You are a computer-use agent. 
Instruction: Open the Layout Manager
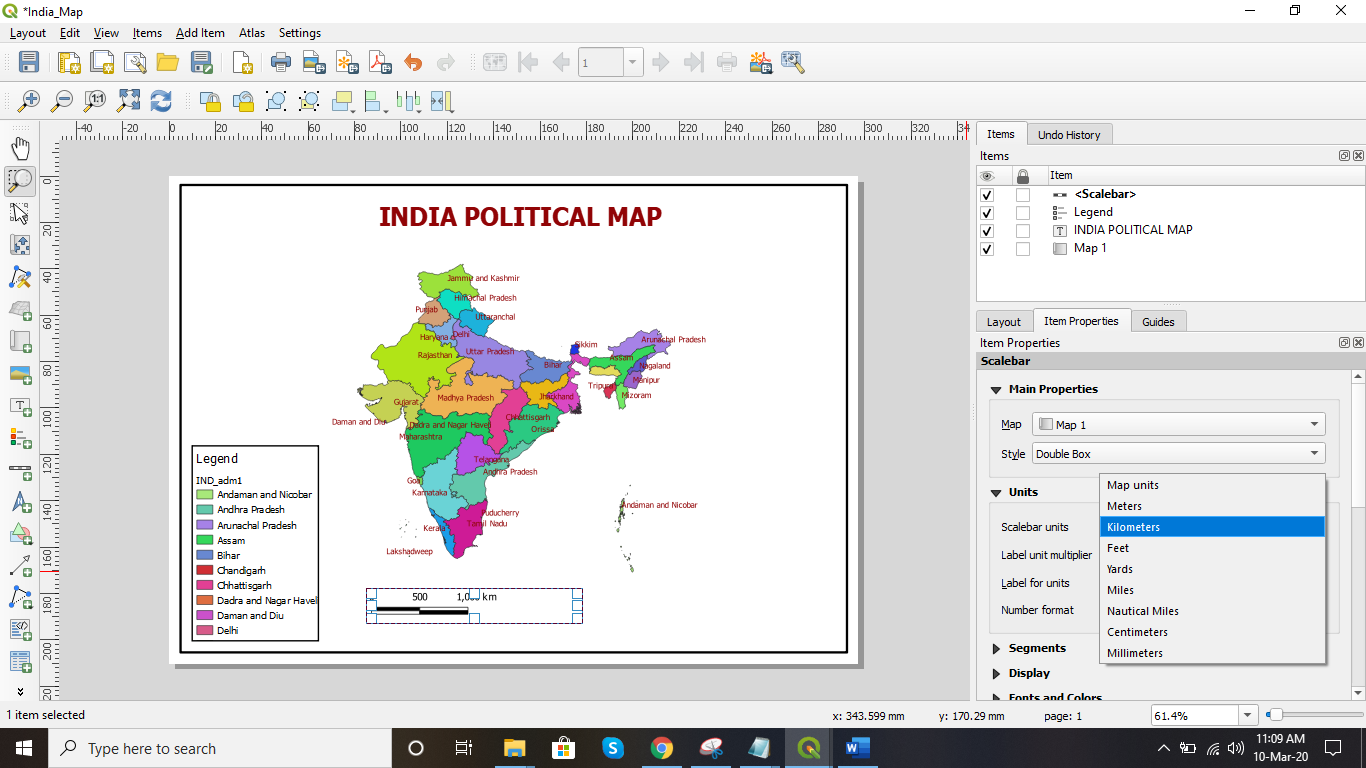(135, 62)
